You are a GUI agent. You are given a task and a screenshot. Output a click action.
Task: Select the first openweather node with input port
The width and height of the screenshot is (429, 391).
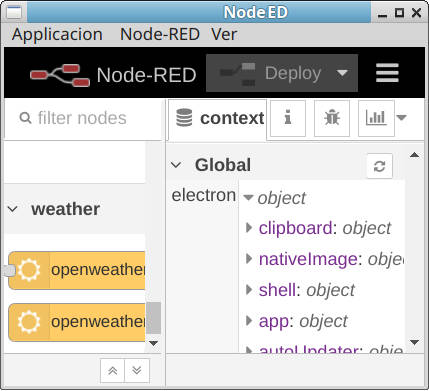(x=77, y=270)
